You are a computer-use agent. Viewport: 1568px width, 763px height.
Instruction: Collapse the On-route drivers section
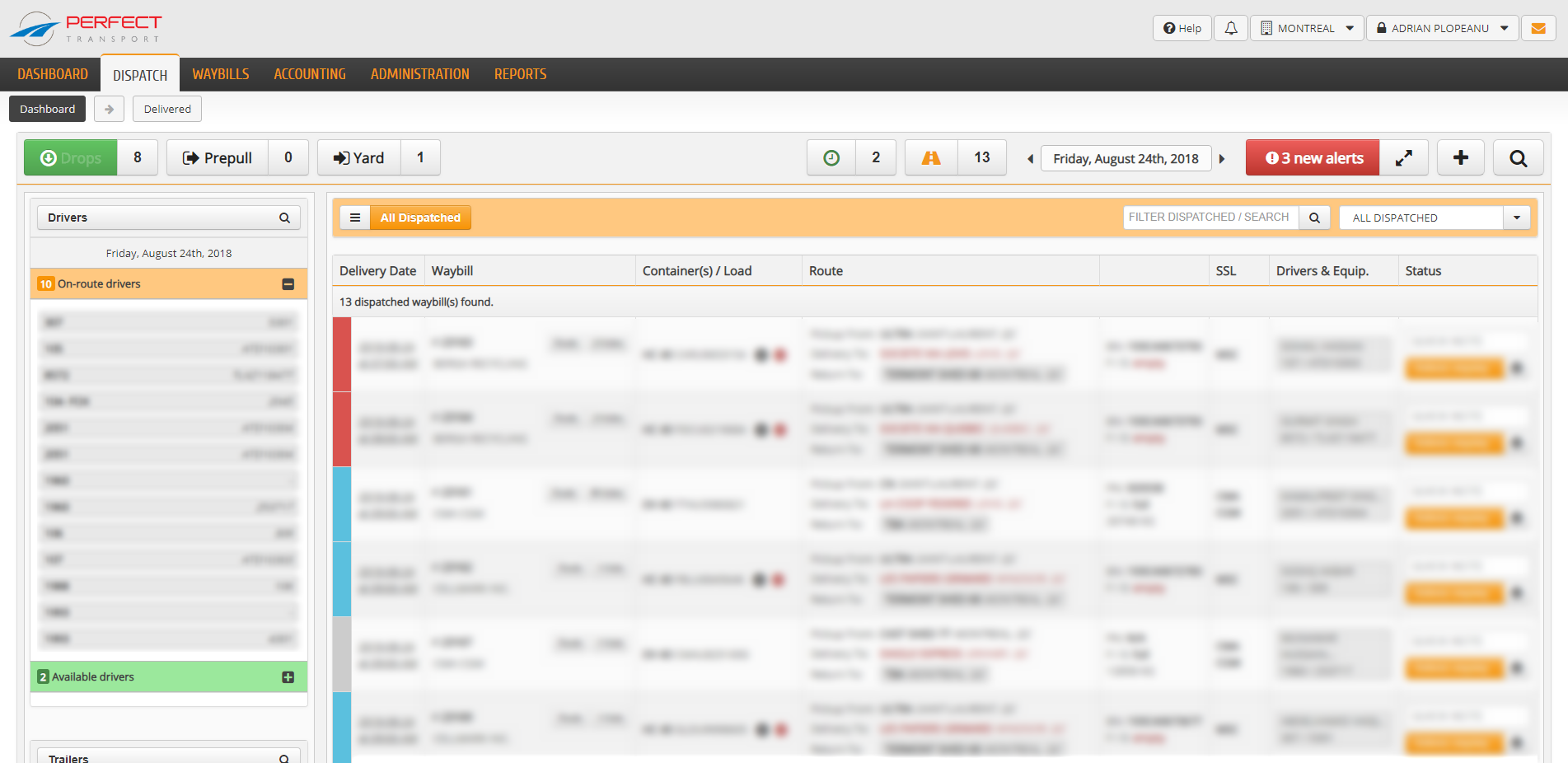[288, 283]
